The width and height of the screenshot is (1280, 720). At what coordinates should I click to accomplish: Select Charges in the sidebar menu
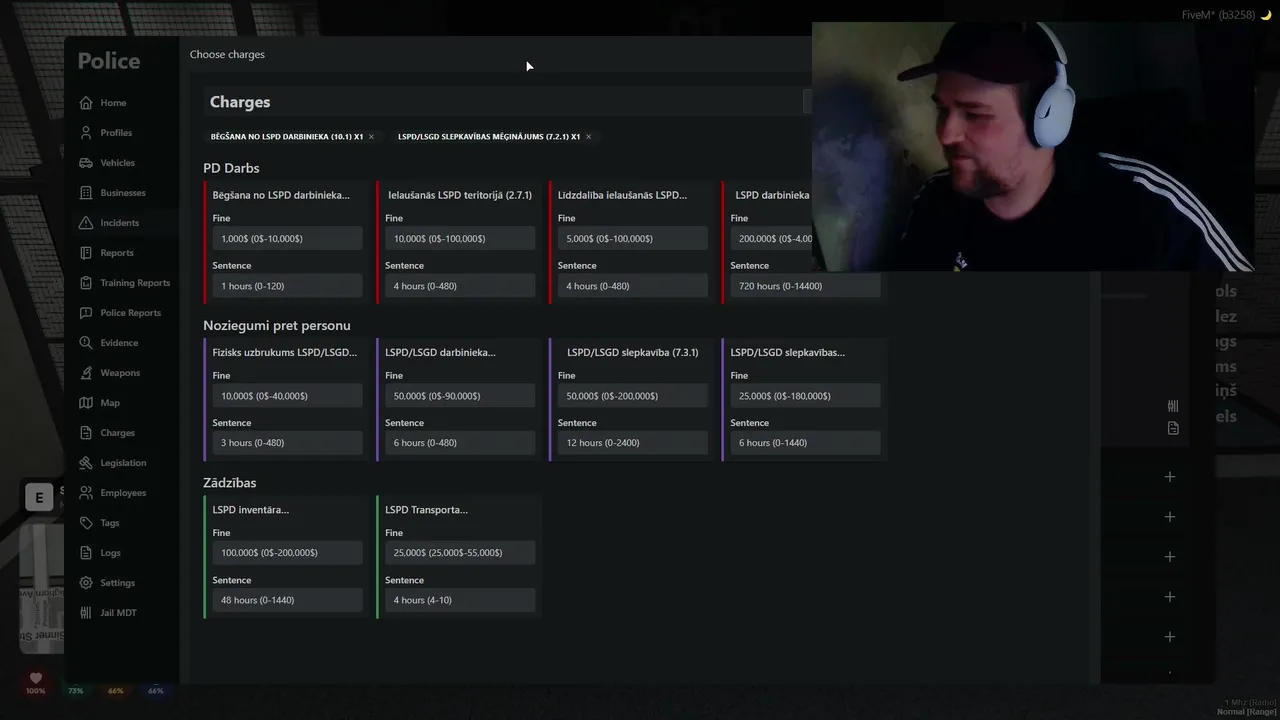[x=117, y=433]
